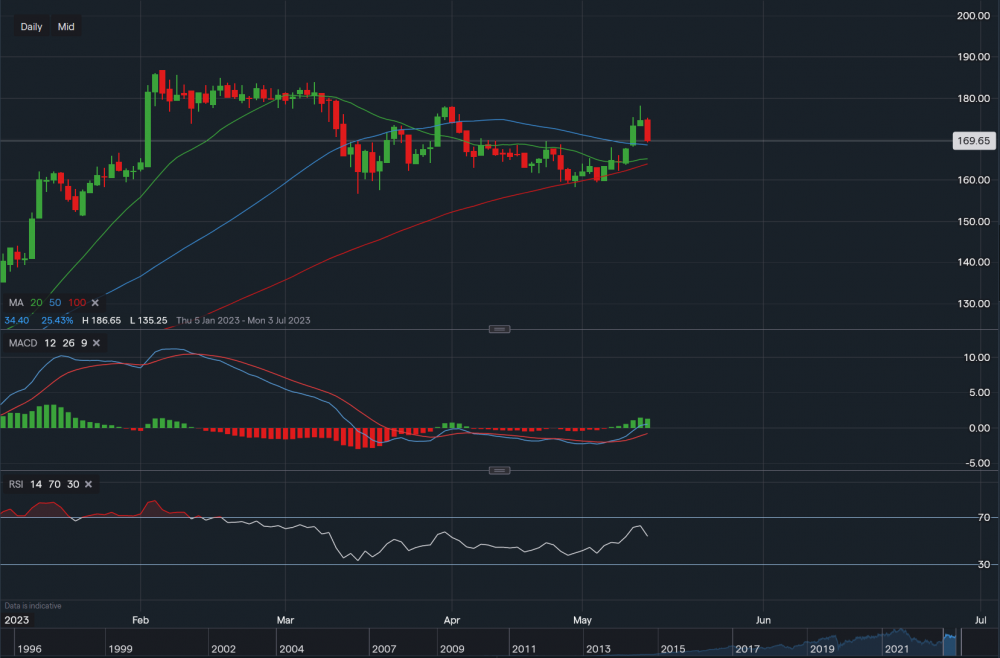The height and width of the screenshot is (658, 1000).
Task: Jump to 2007 in the navigator timeline
Action: click(385, 649)
